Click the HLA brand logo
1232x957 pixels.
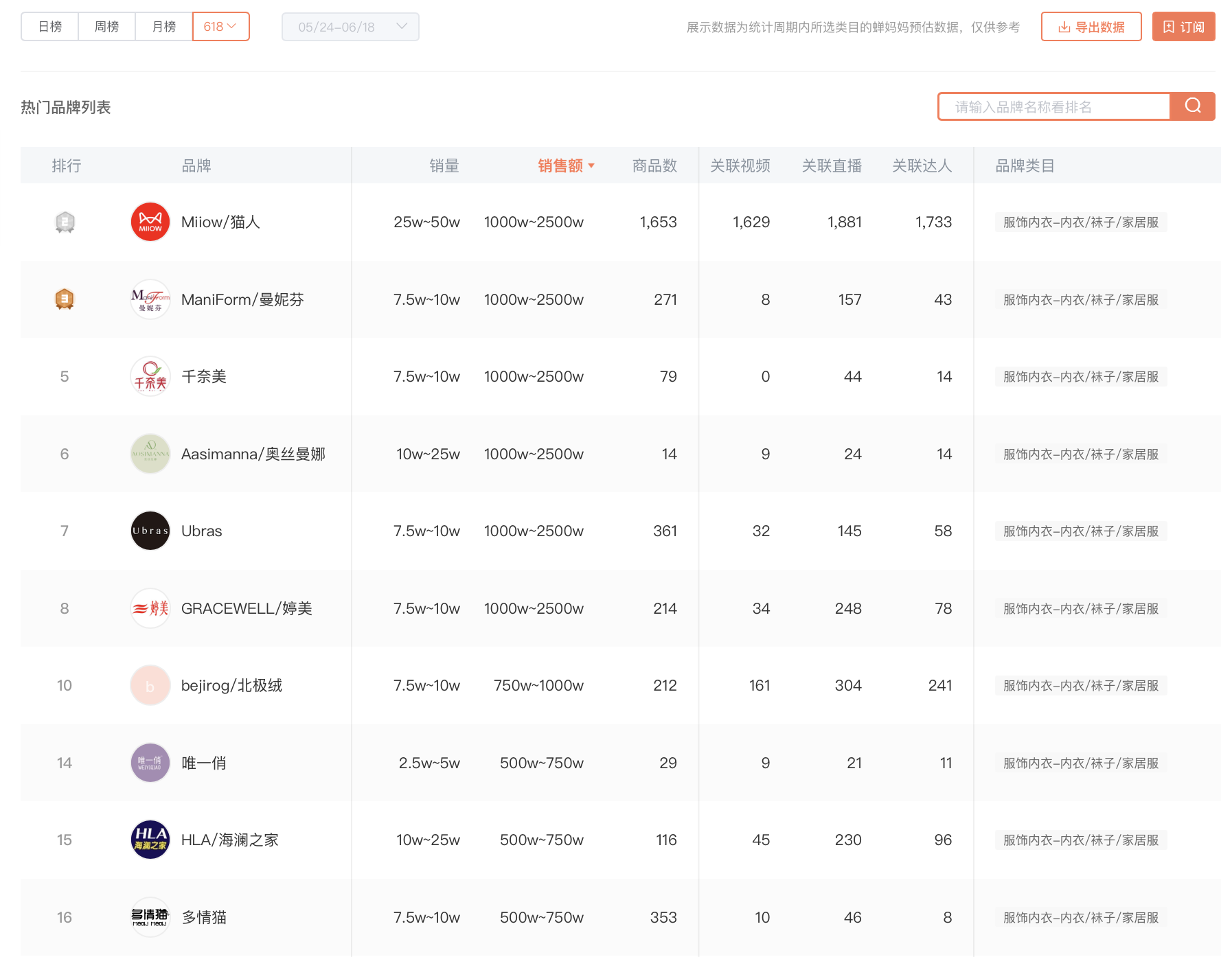[x=150, y=840]
